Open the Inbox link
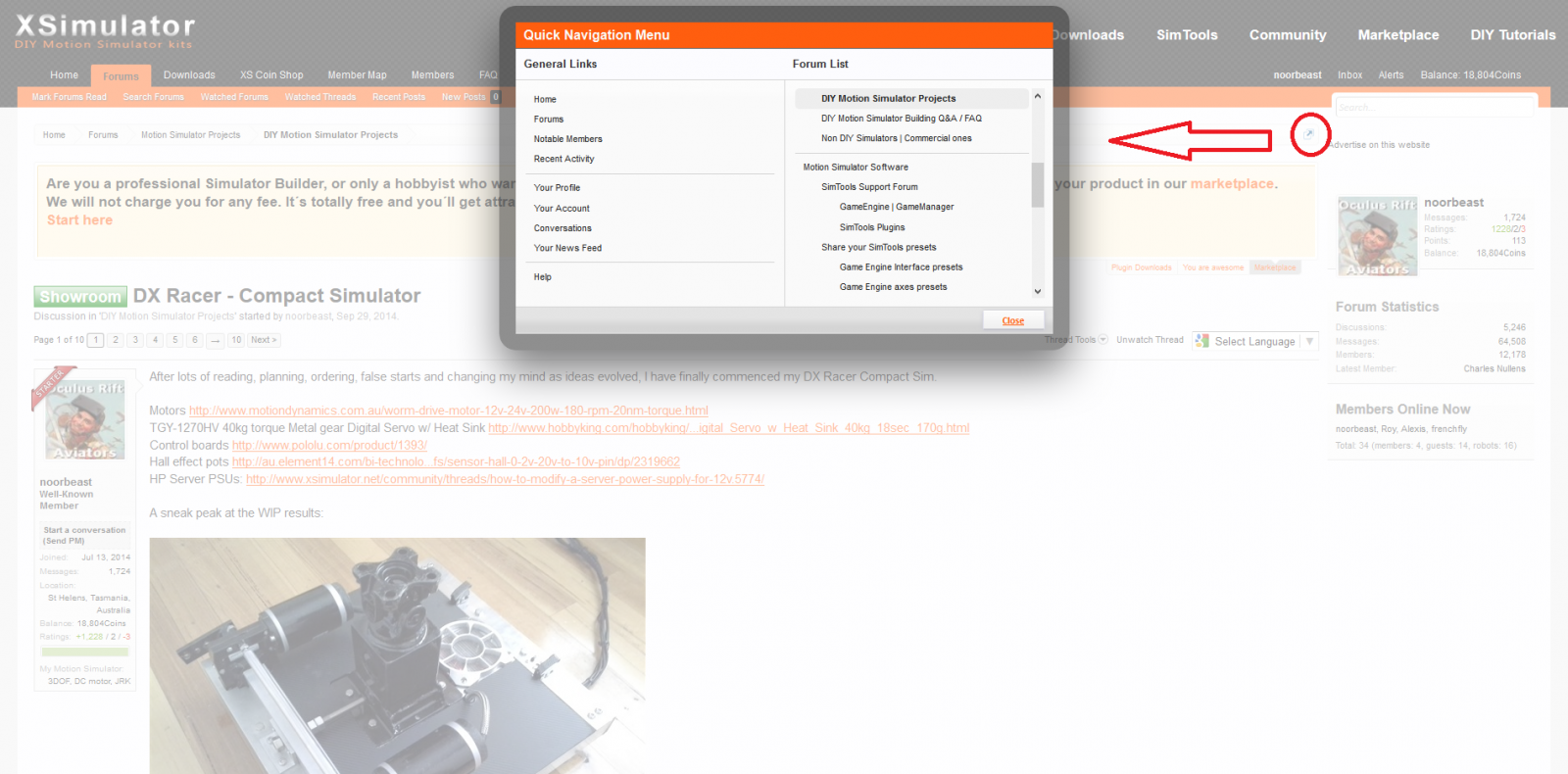This screenshot has width=1568, height=774. [x=1349, y=75]
